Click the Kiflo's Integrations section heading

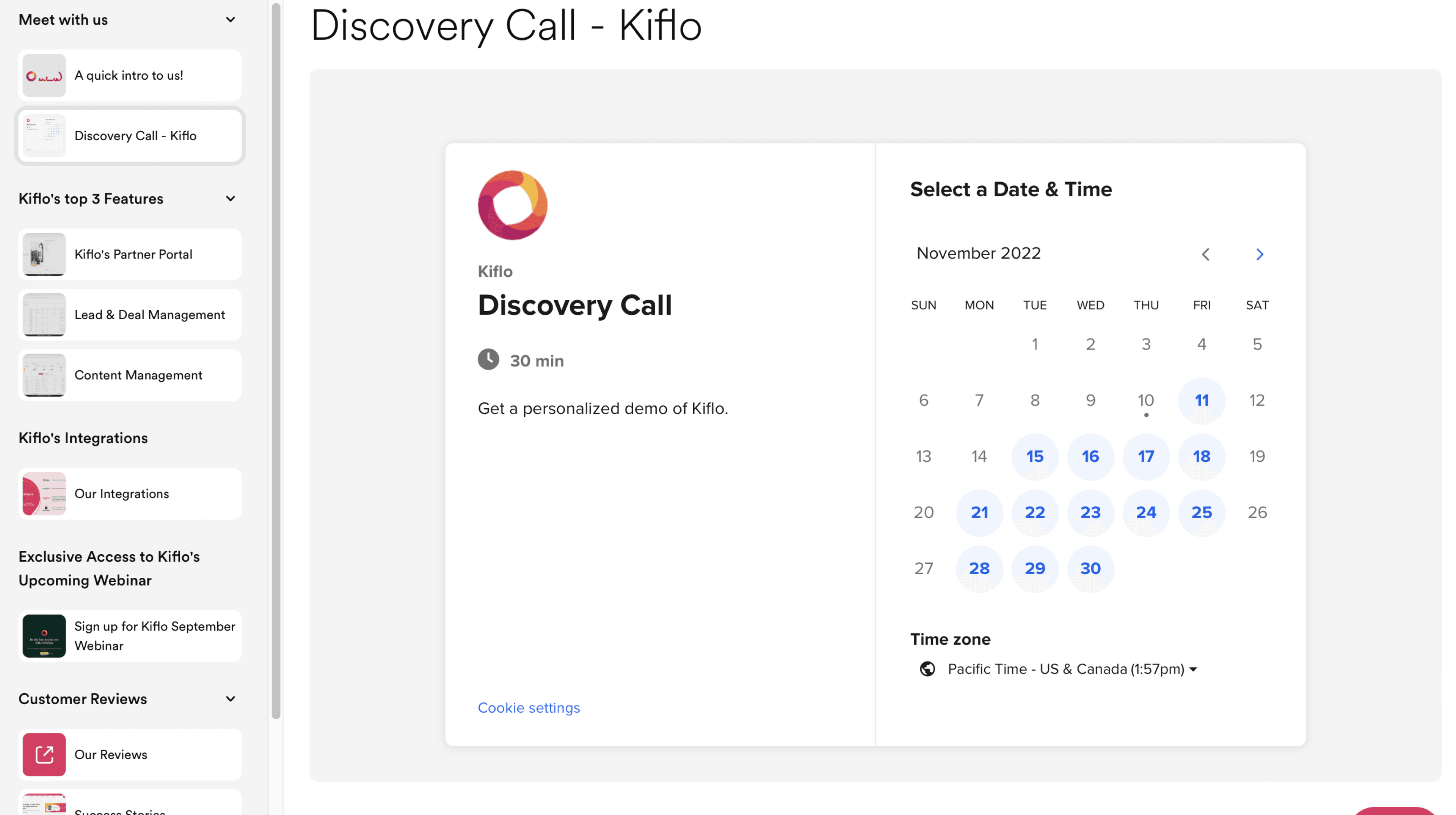(83, 439)
